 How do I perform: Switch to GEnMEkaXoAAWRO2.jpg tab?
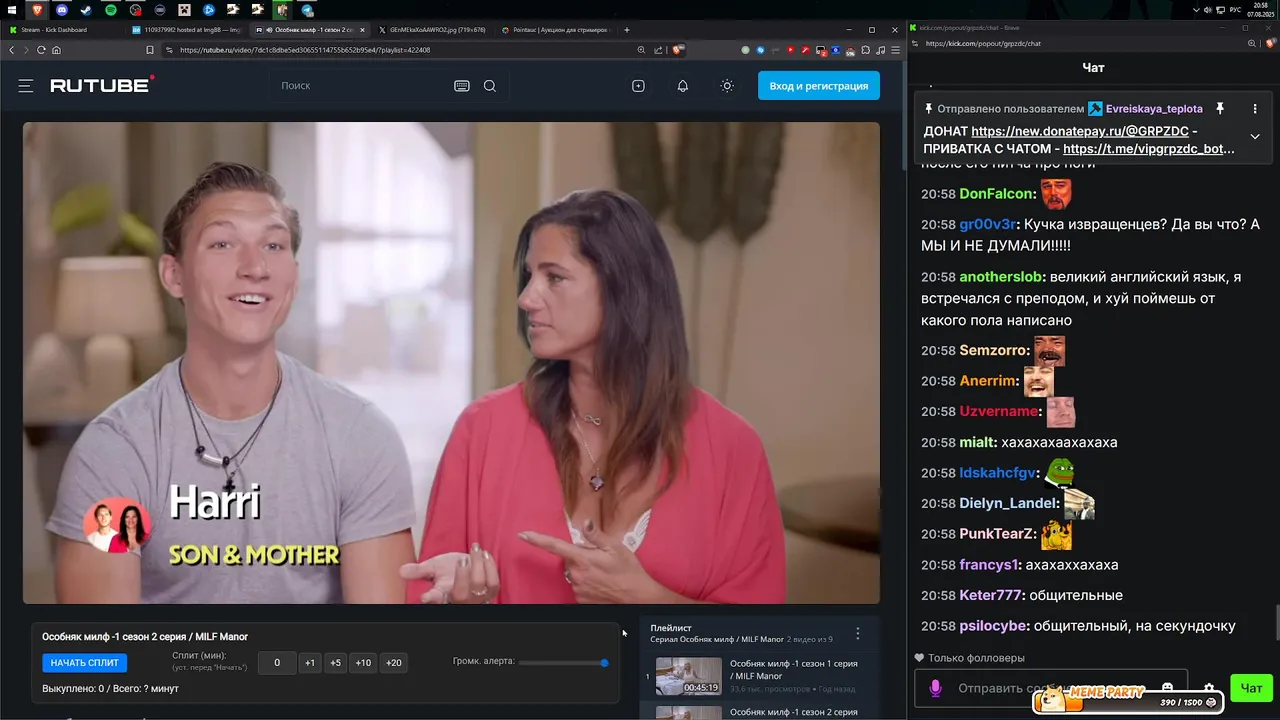(431, 30)
